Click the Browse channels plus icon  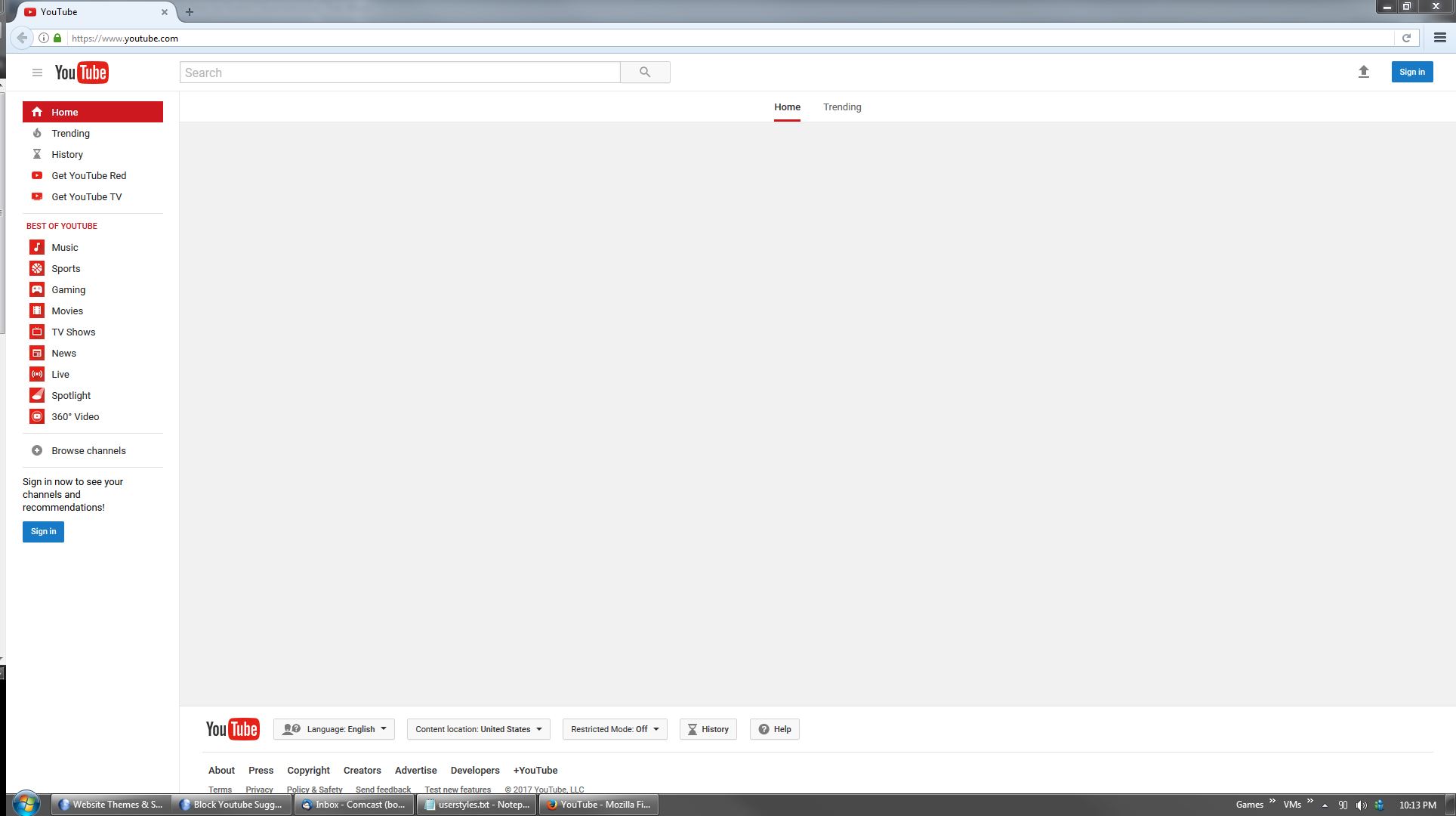pos(37,450)
